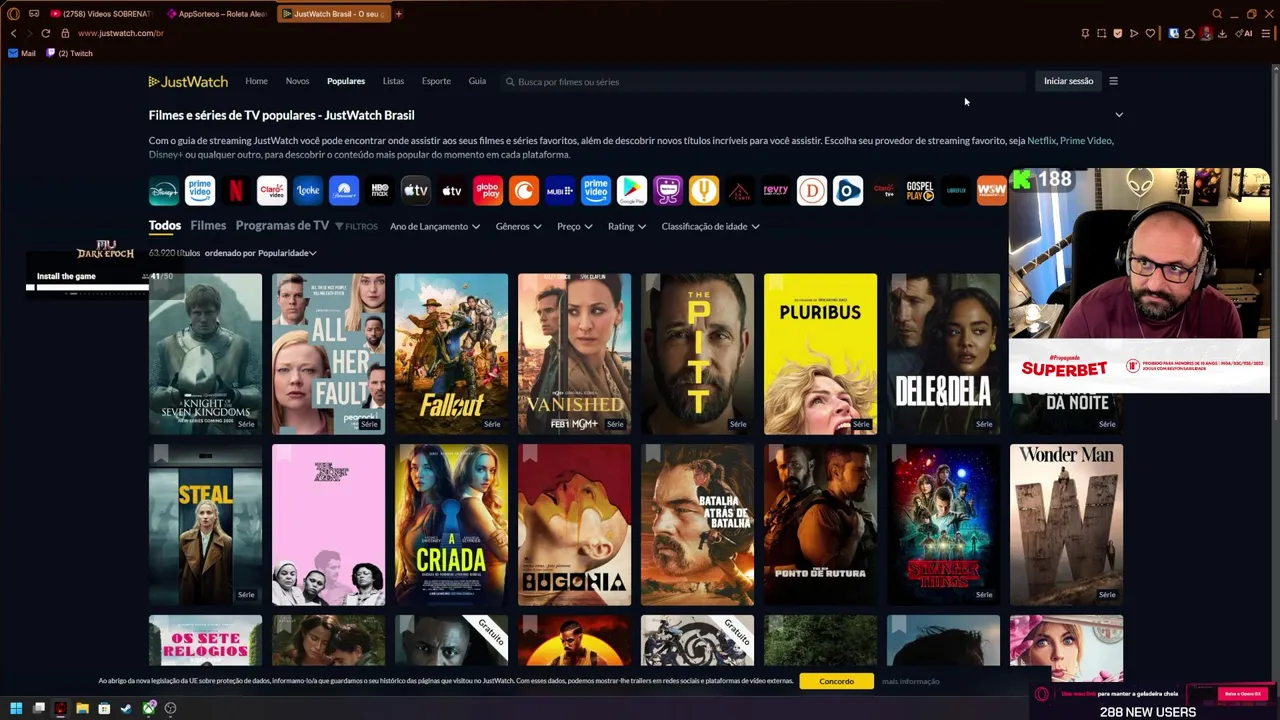Switch to the YouTube Videos browser tab

[100, 14]
